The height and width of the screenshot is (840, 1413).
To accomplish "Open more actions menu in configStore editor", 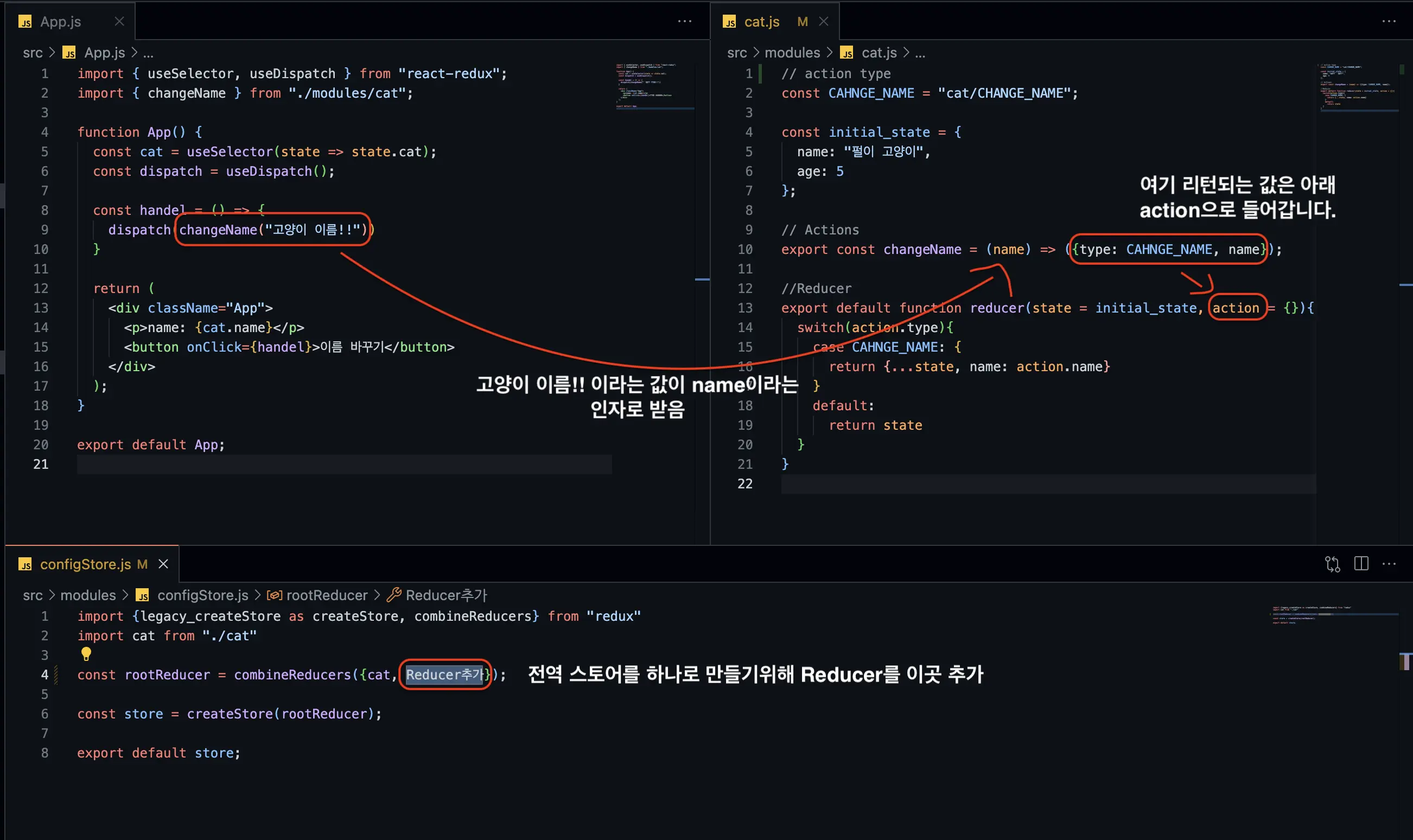I will coord(1389,564).
